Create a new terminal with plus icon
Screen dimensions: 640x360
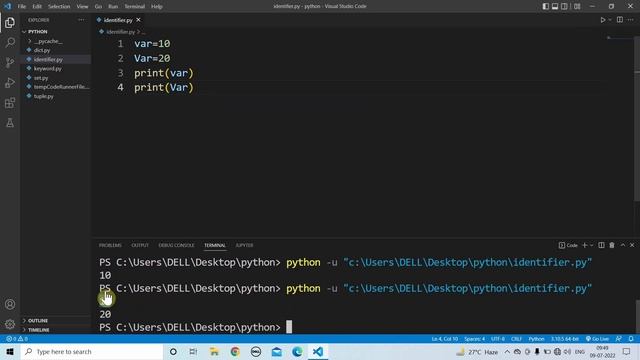tap(584, 245)
